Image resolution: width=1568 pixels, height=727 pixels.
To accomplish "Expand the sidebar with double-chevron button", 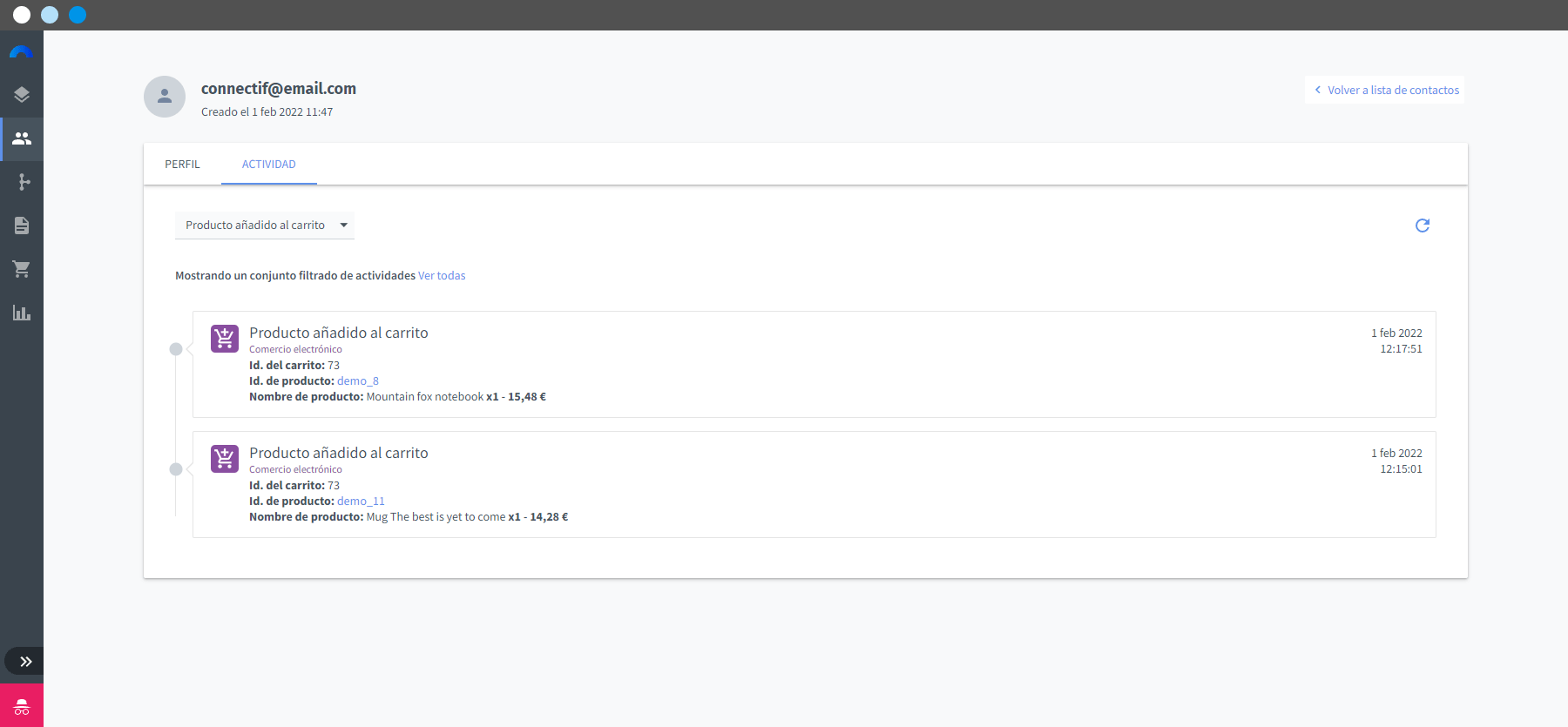I will (24, 662).
